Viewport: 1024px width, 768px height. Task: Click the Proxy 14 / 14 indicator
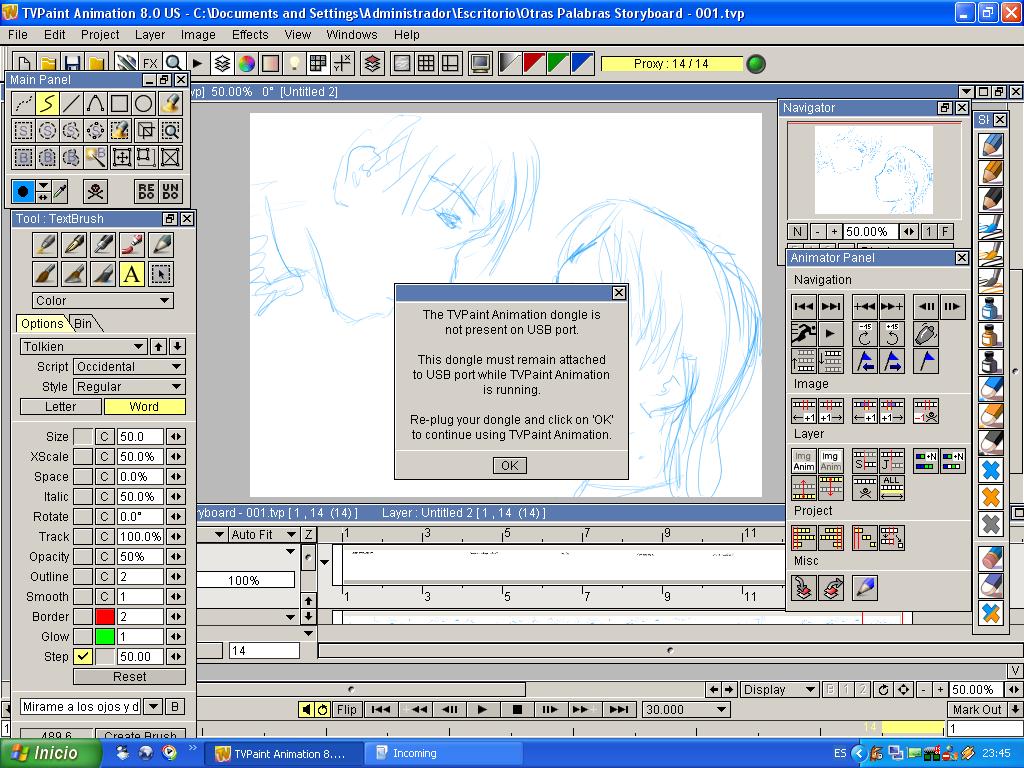pos(671,63)
